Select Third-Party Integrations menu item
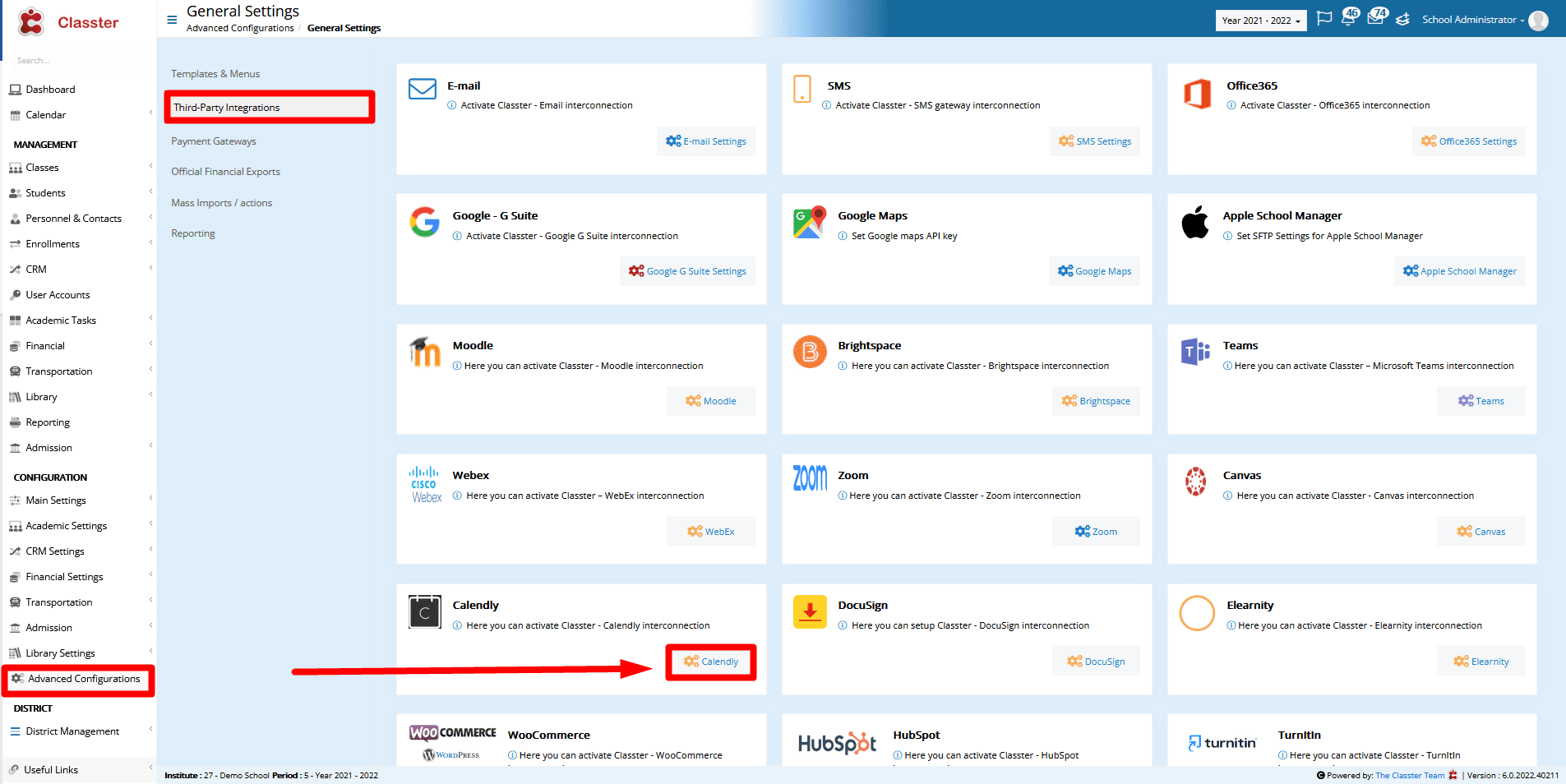Screen dimensions: 1566x784 pyautogui.click(x=270, y=108)
